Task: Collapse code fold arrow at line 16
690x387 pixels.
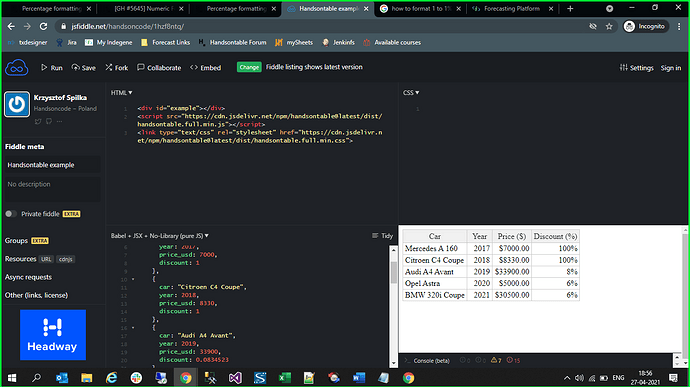Action: (x=133, y=328)
